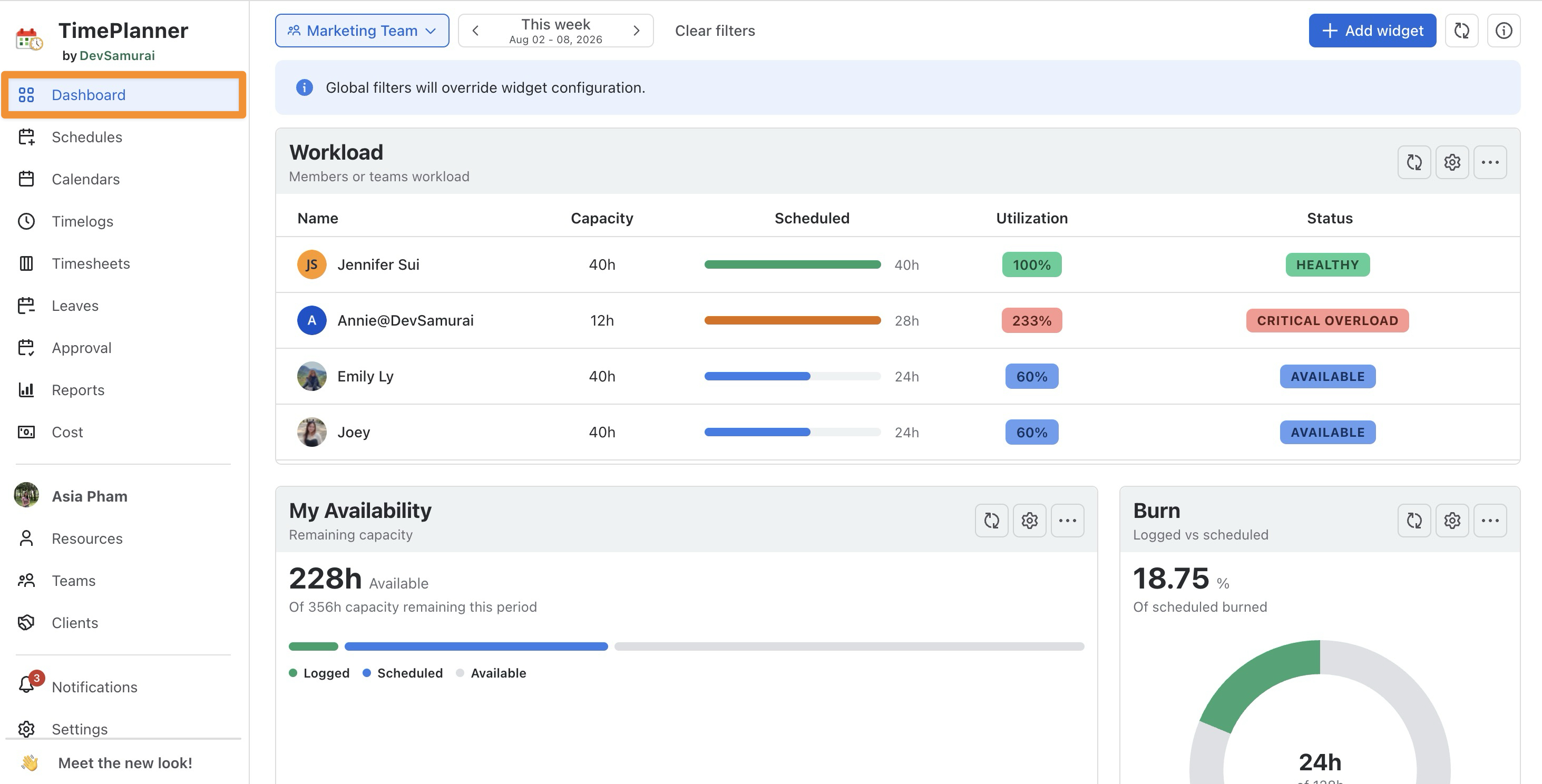Click the Logged legend item

[x=320, y=673]
